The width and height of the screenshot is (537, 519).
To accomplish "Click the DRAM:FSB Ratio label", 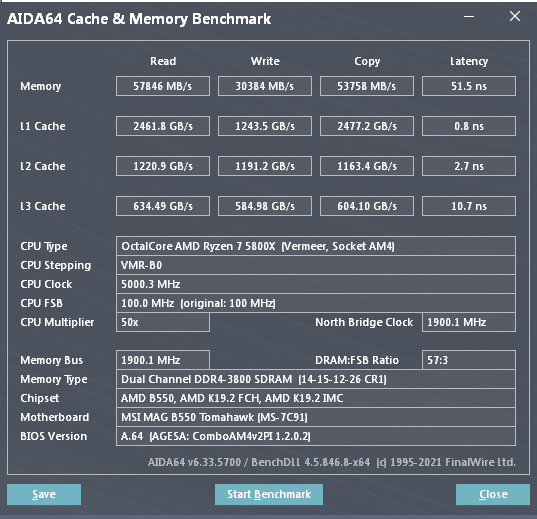I will [357, 360].
